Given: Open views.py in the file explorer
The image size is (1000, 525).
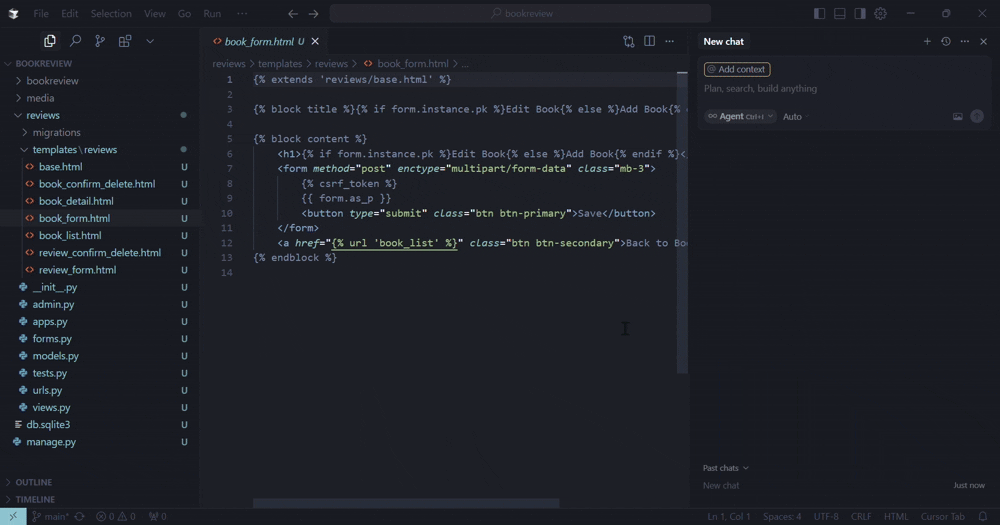Looking at the screenshot, I should point(51,407).
